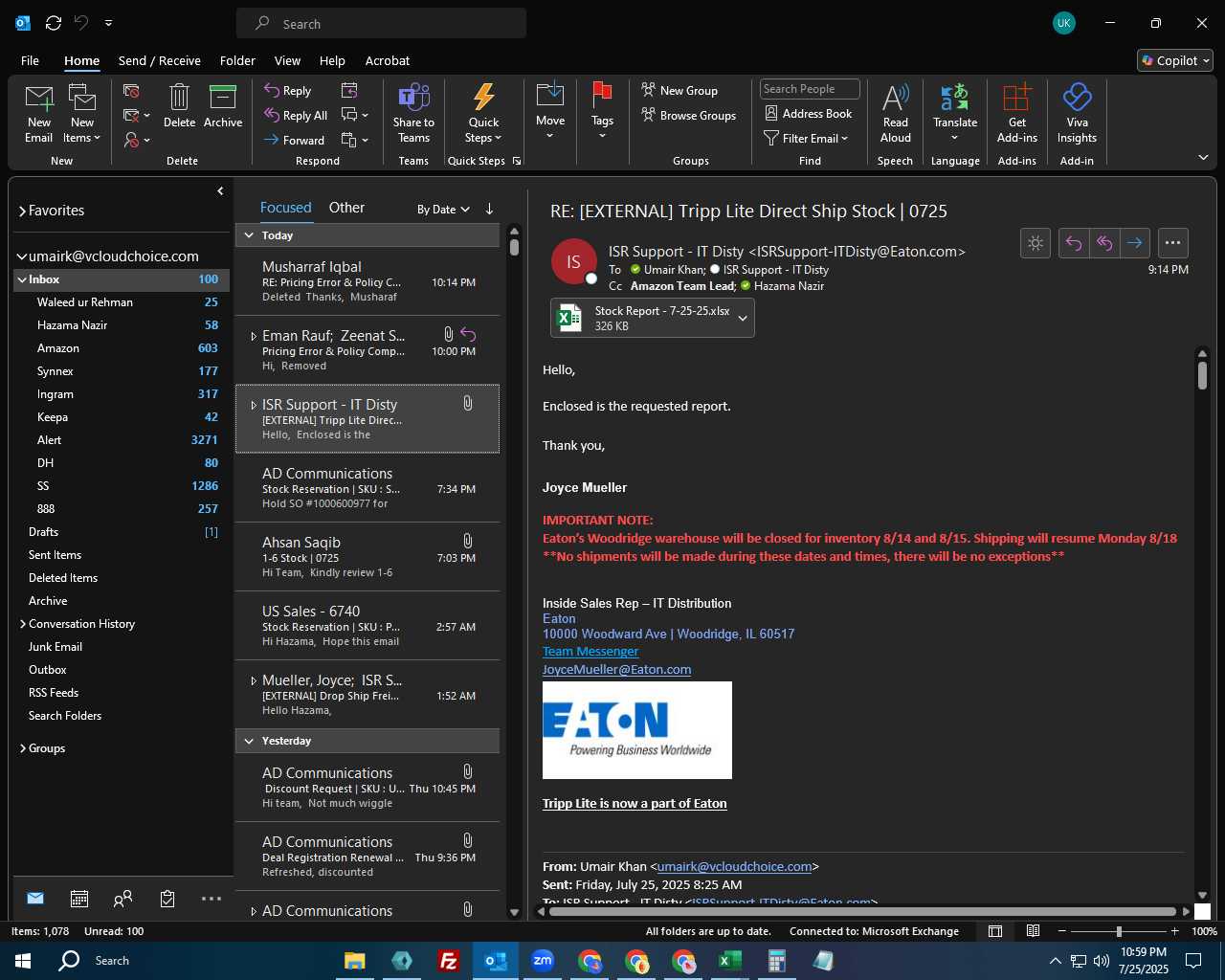Expand the Groups section
Viewport: 1225px width, 980px height.
point(22,748)
